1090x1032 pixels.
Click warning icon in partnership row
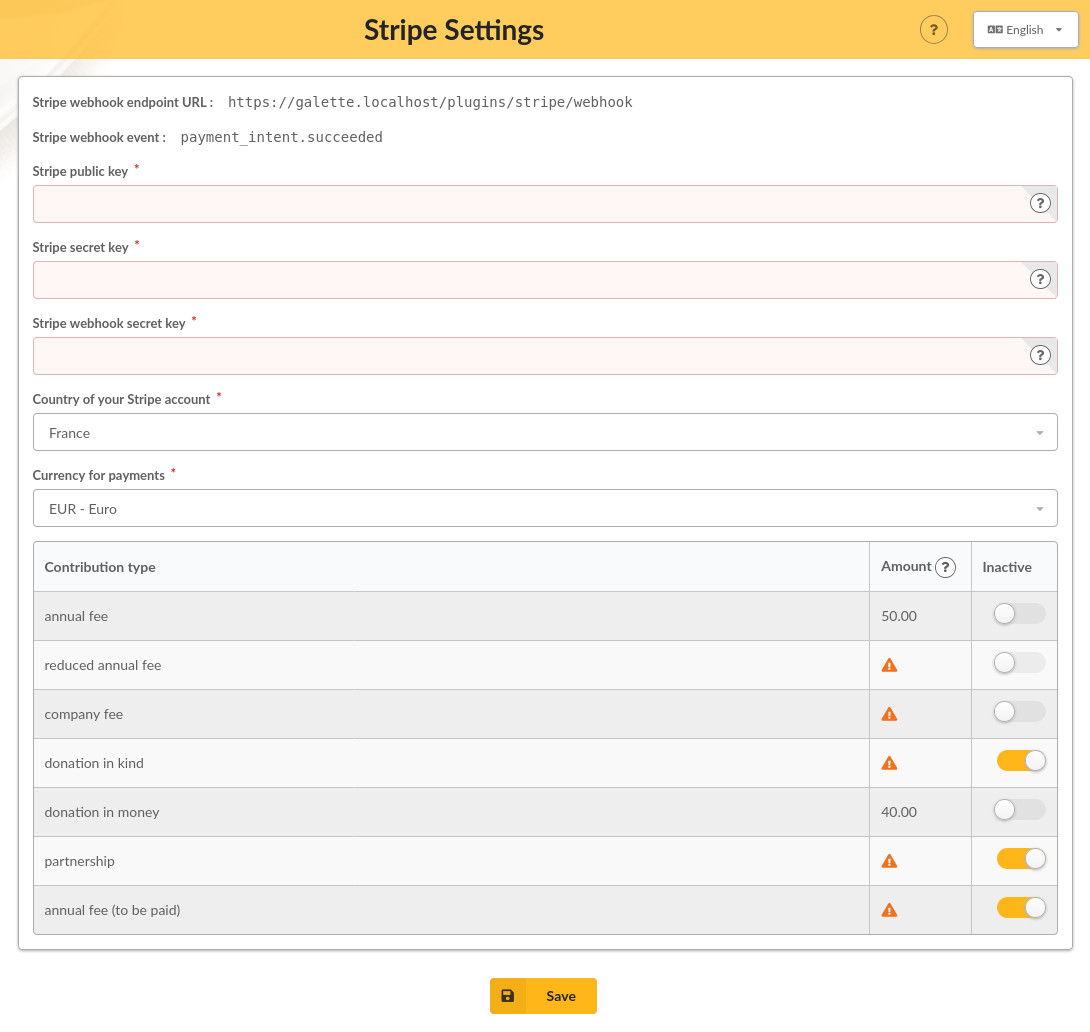(x=889, y=862)
